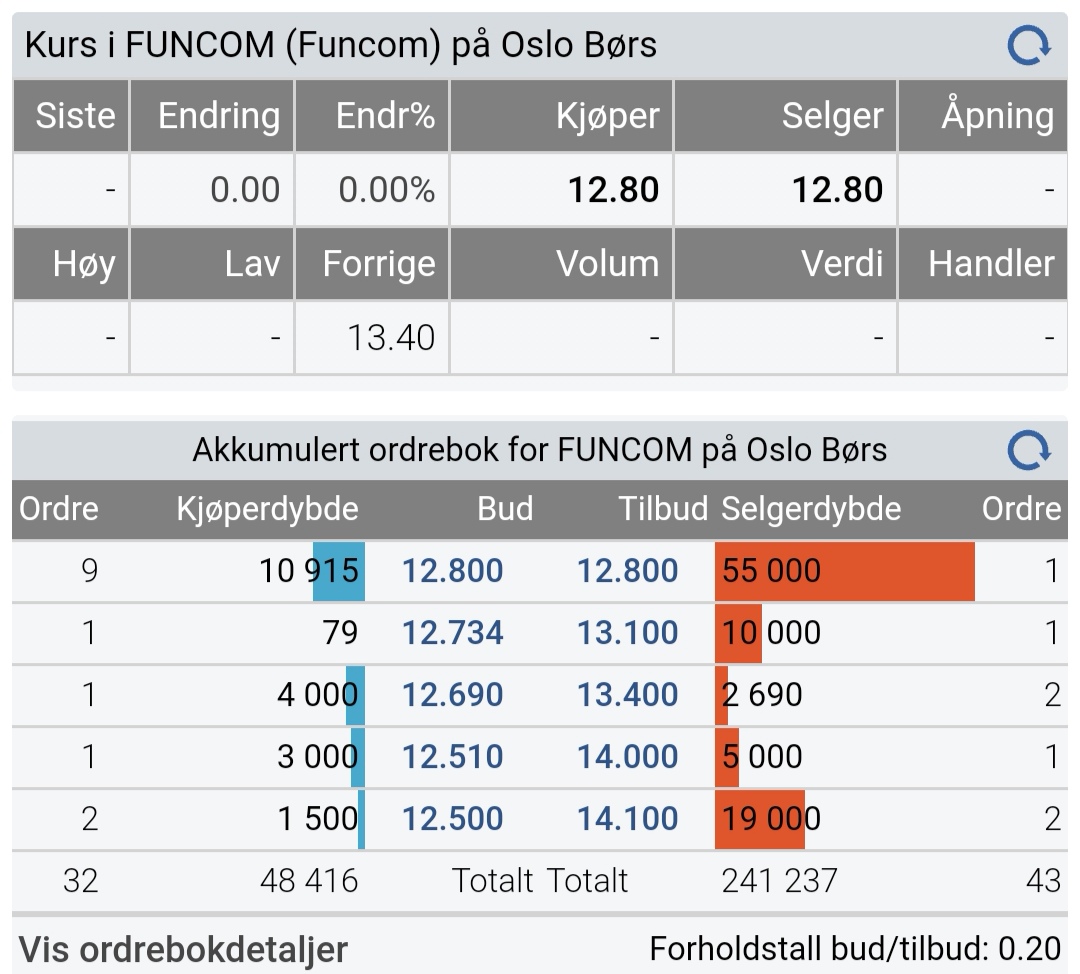The image size is (1080, 974).
Task: Select bid price 12.734
Action: click(453, 632)
